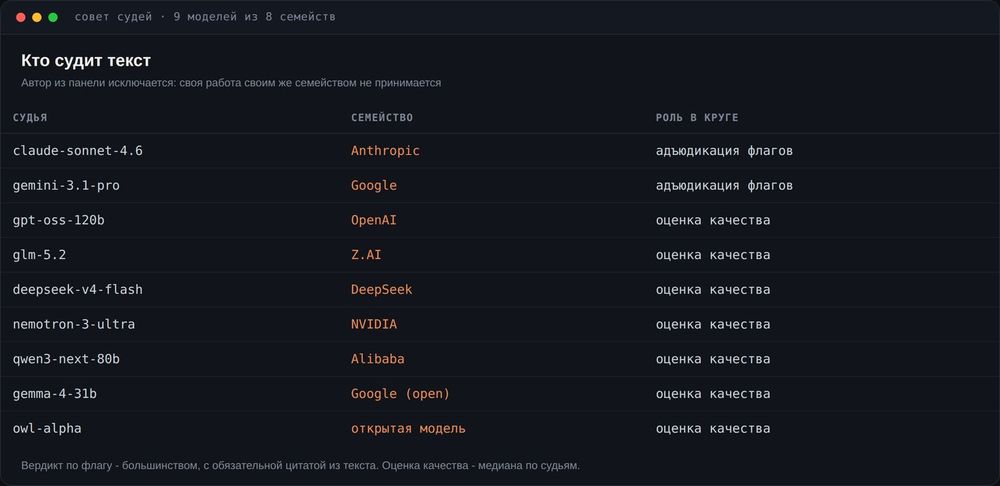Click the NVIDIA family label
Screen dimensions: 1000x486
[x=374, y=324]
